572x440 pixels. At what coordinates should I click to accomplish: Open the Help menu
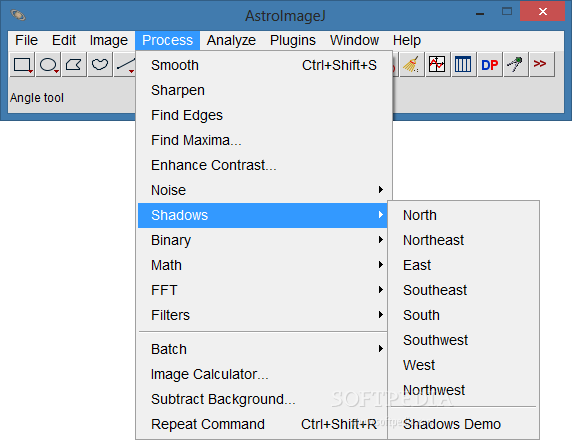(407, 40)
